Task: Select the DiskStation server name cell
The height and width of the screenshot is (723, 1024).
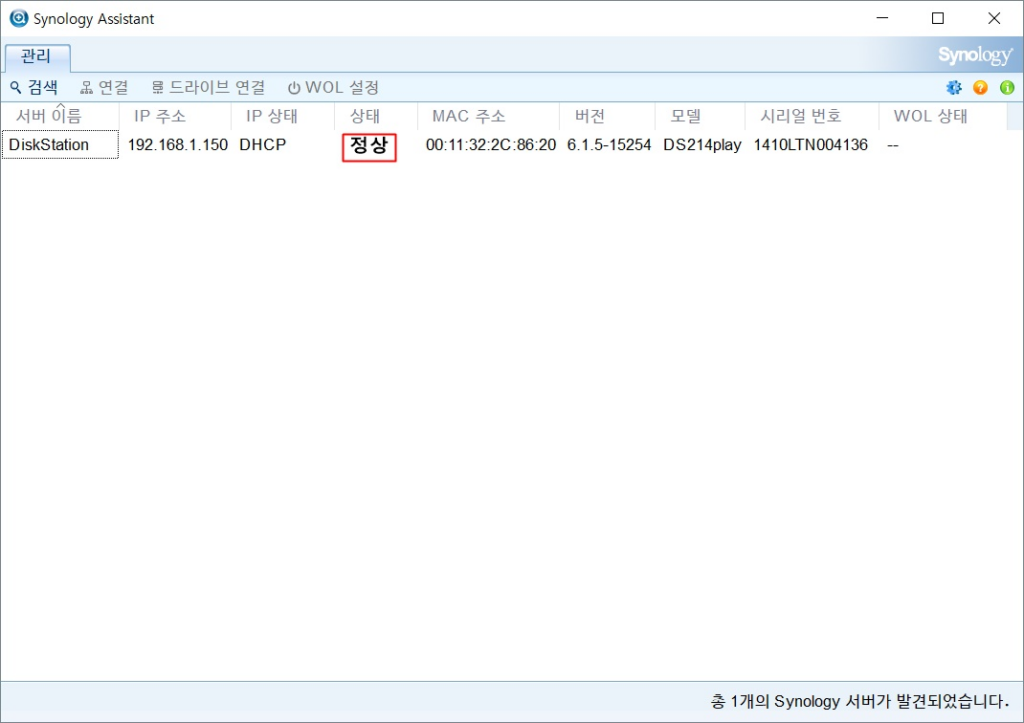Action: pyautogui.click(x=60, y=144)
